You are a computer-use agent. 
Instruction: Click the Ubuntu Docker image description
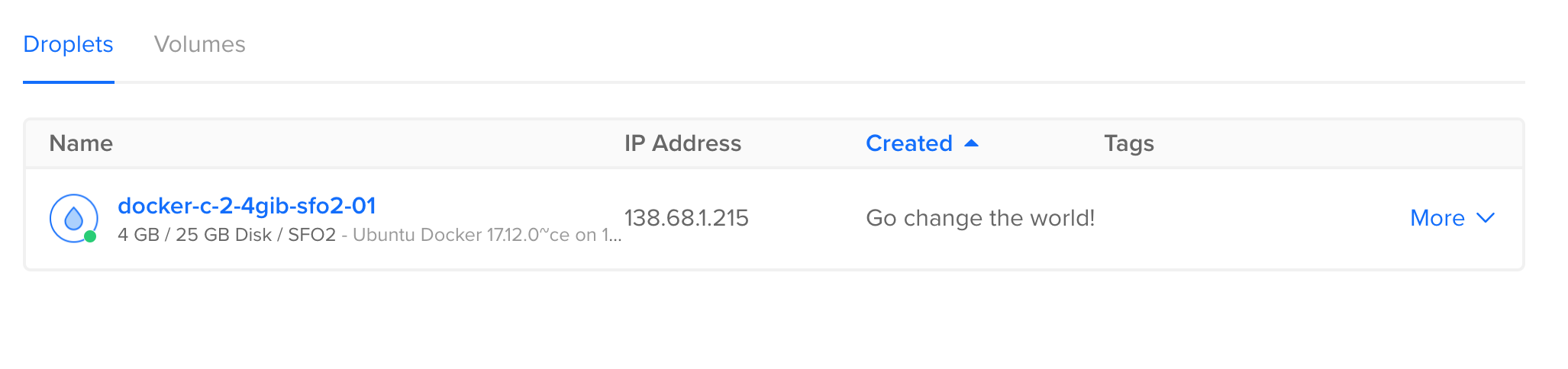click(487, 235)
